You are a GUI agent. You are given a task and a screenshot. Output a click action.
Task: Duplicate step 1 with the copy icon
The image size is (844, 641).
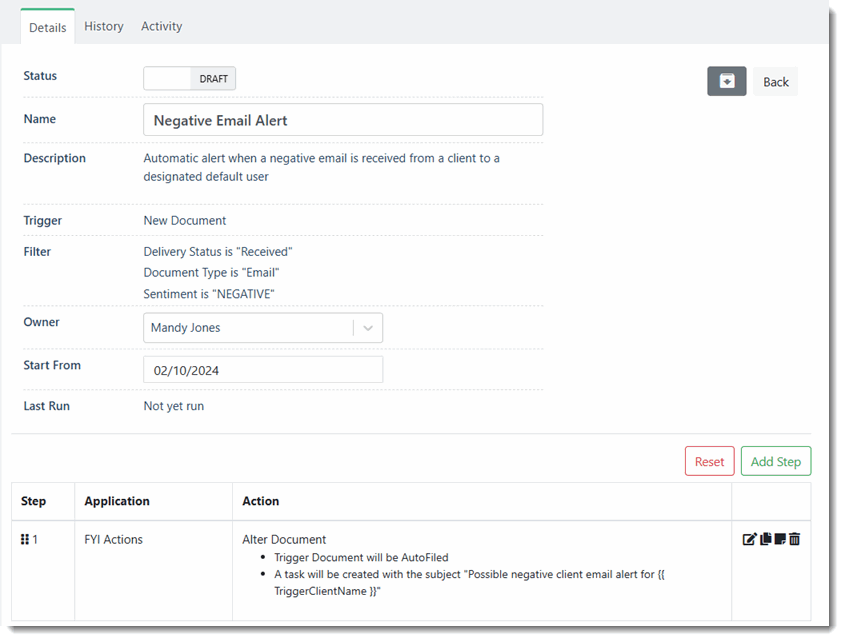(765, 539)
